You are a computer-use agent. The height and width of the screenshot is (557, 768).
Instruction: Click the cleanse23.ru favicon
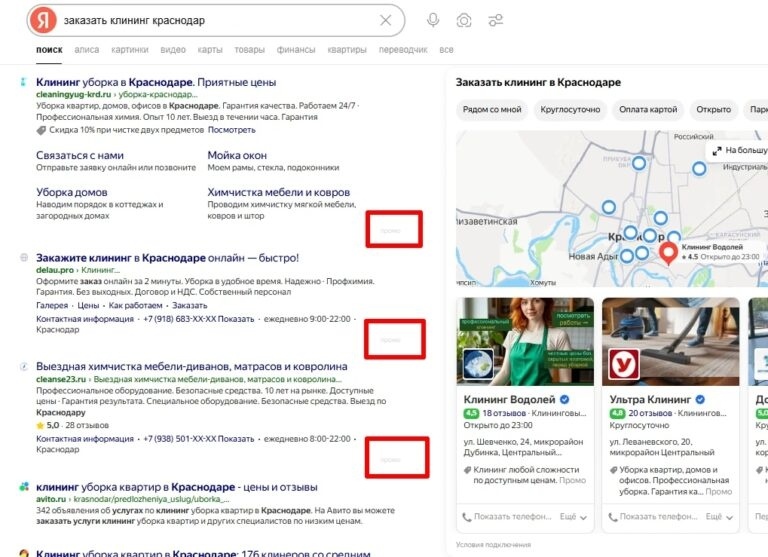(x=24, y=366)
